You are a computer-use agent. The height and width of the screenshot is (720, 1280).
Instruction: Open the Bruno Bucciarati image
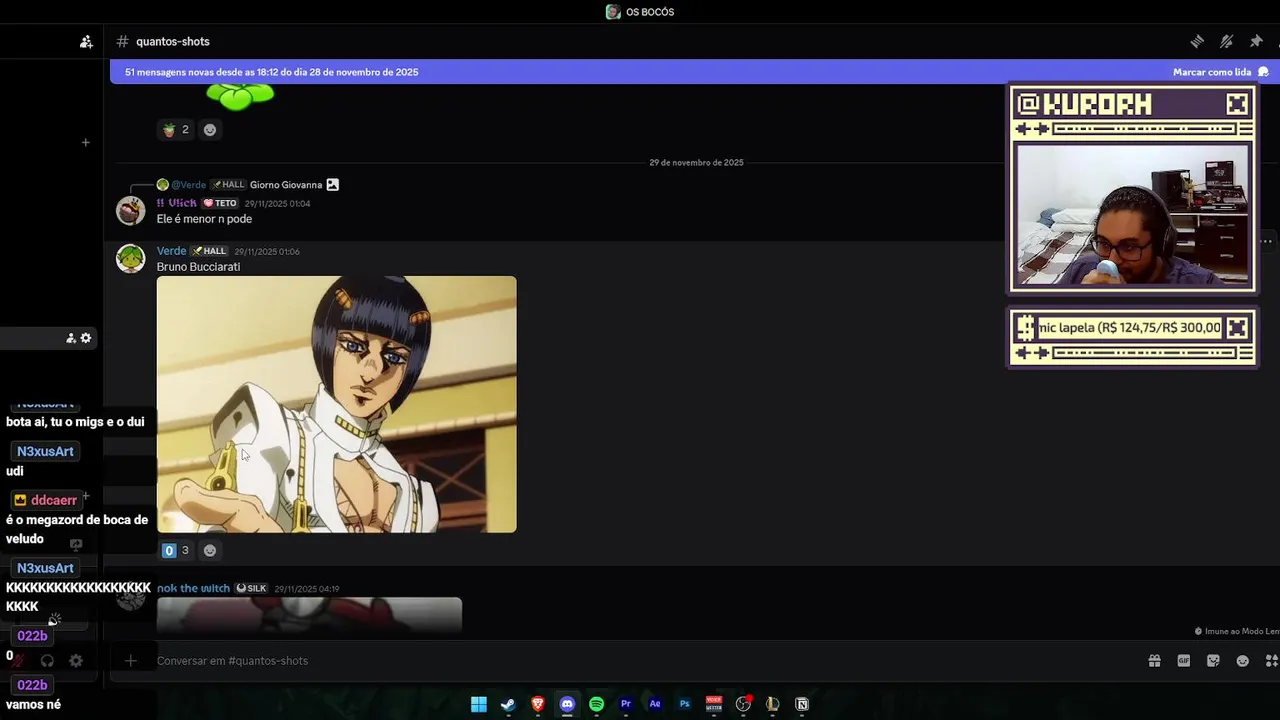[x=337, y=404]
